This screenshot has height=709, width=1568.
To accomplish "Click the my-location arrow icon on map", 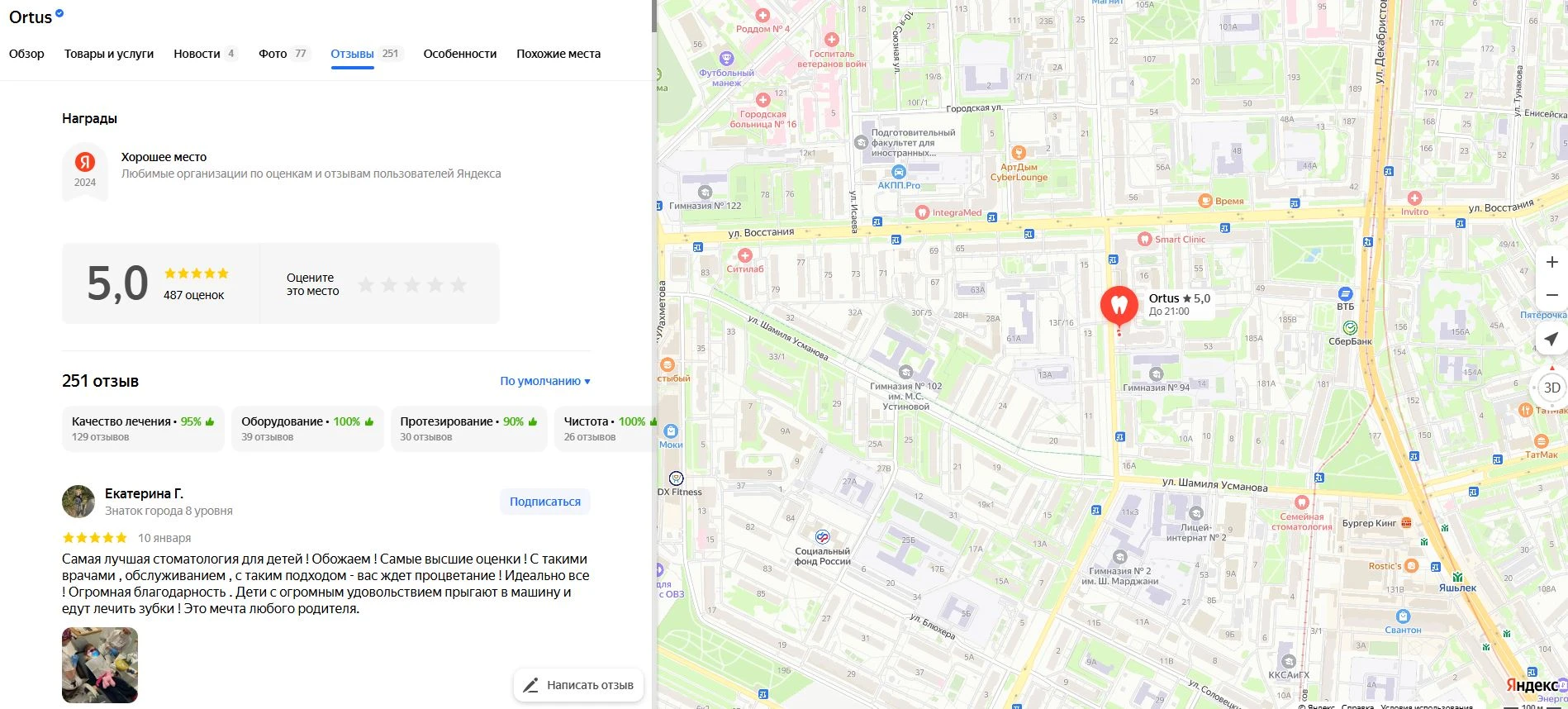I will (x=1551, y=339).
